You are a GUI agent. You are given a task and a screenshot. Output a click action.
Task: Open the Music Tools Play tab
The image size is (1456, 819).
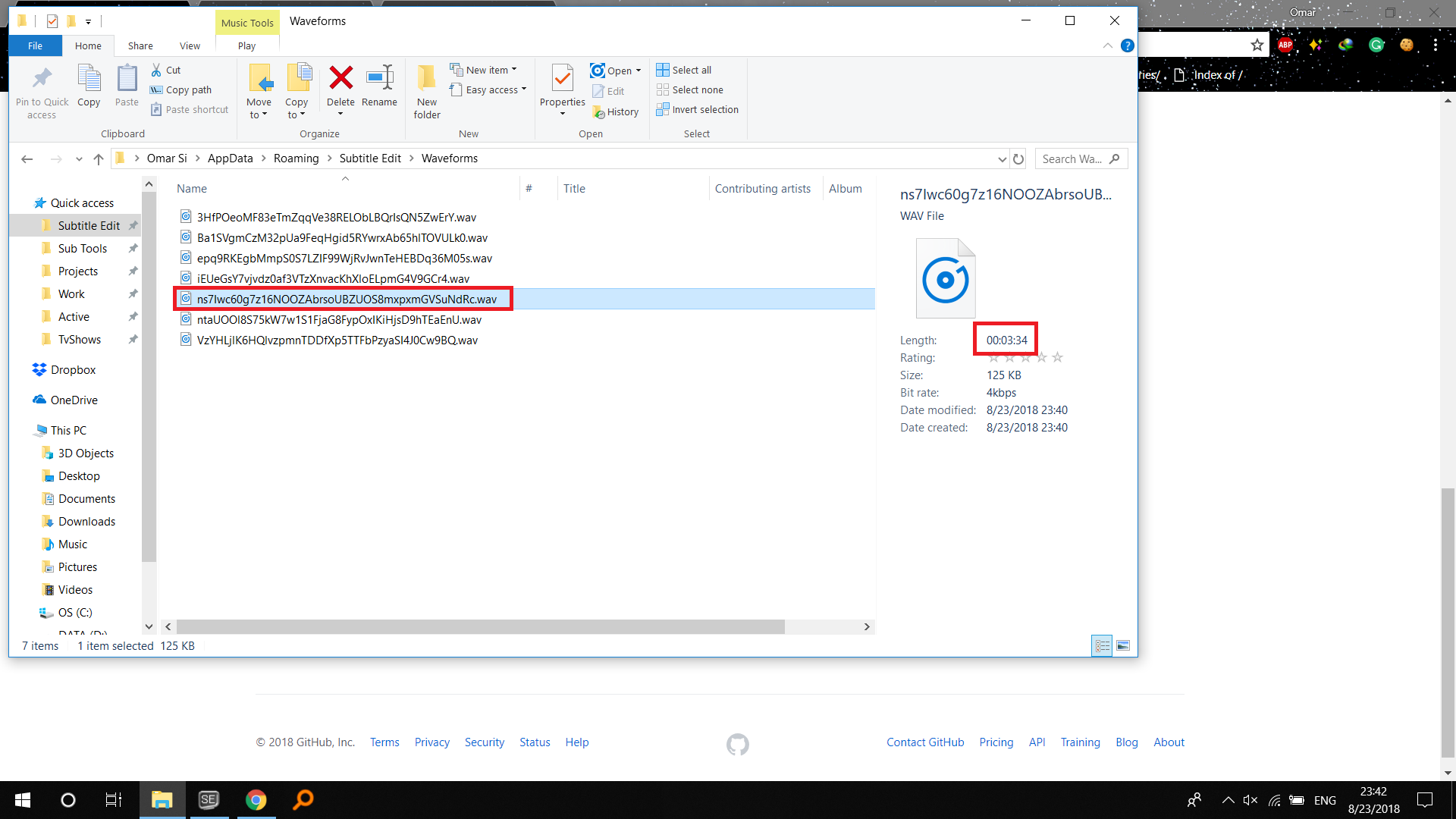click(246, 45)
